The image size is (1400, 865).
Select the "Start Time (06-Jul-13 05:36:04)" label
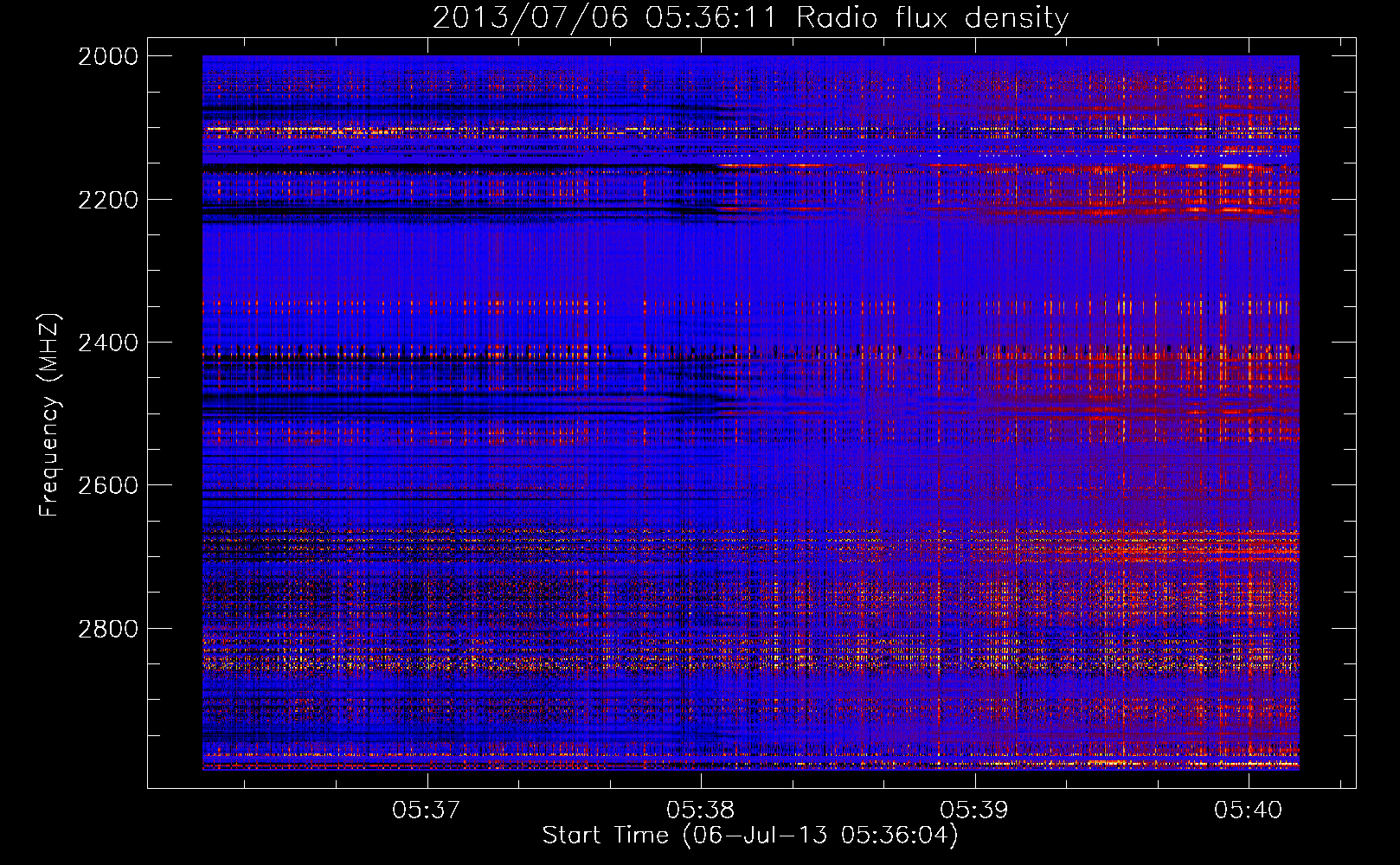pyautogui.click(x=750, y=836)
